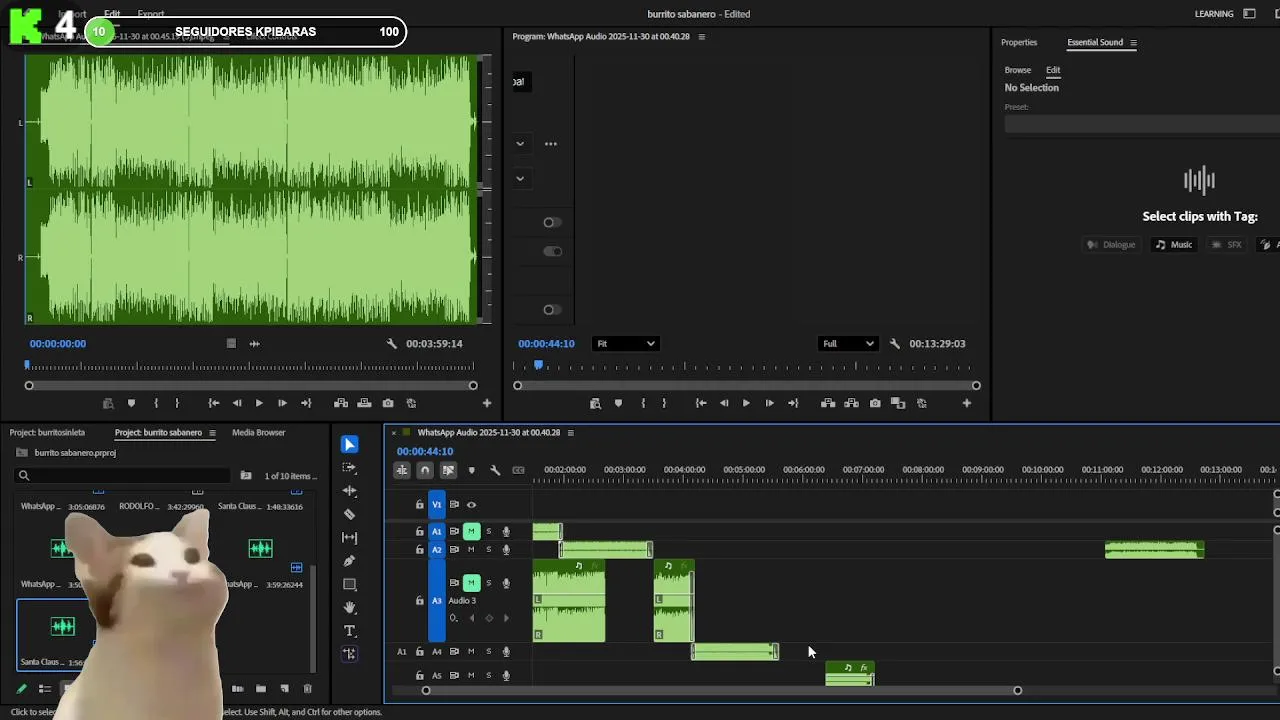Open the Program monitor panel menu
The image size is (1280, 720).
tap(701, 37)
